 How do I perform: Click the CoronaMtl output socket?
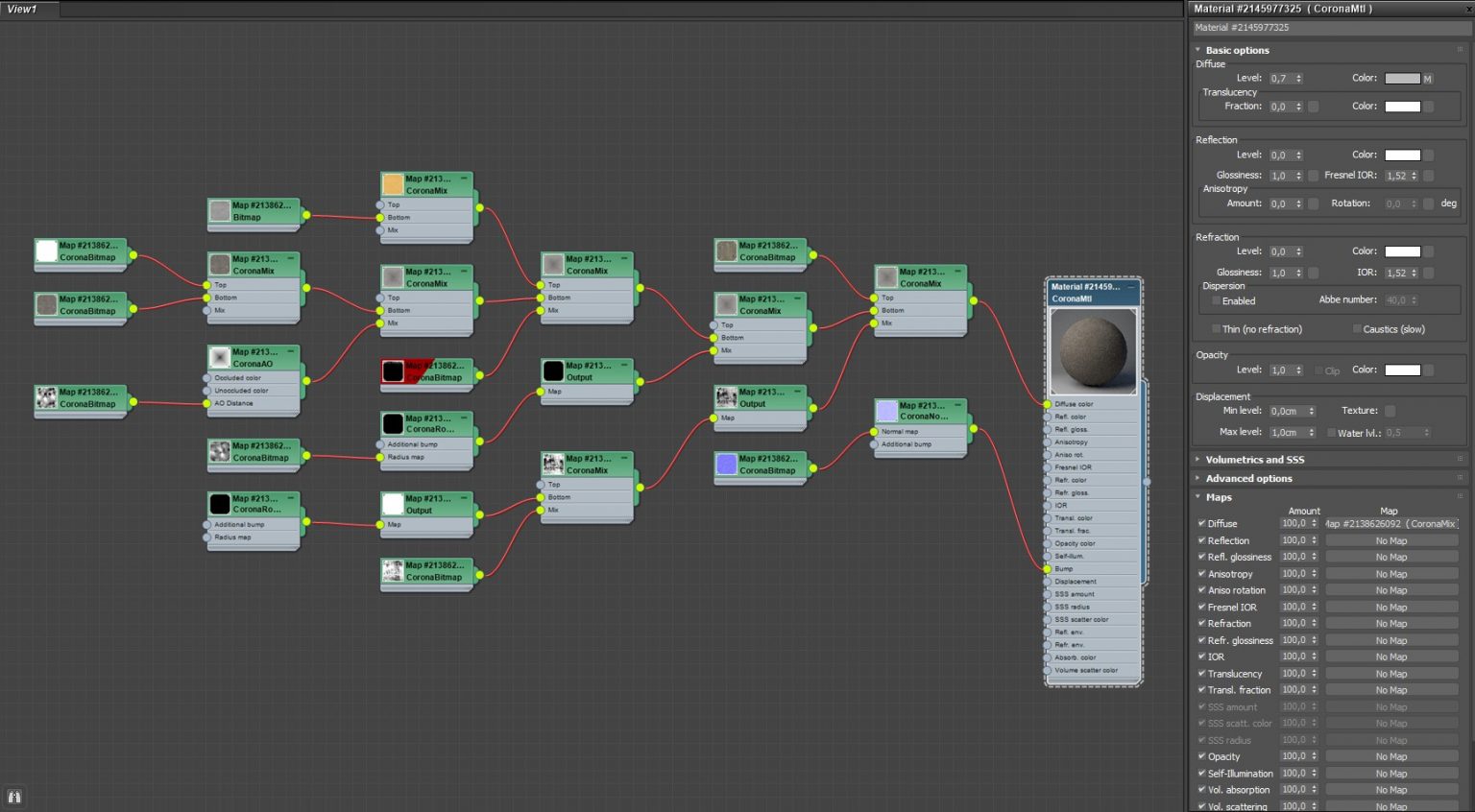[x=1147, y=482]
